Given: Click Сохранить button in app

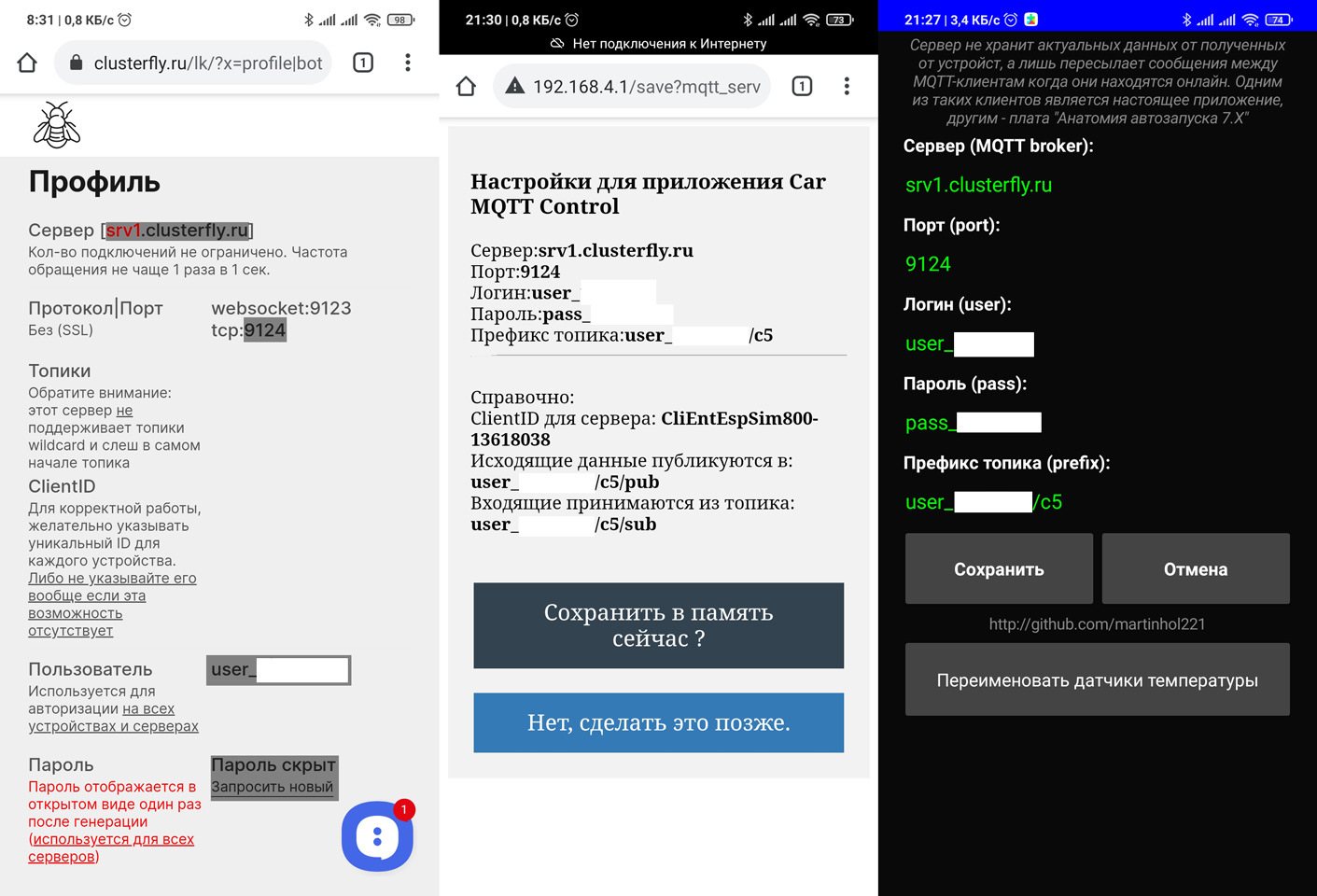Looking at the screenshot, I should point(999,568).
